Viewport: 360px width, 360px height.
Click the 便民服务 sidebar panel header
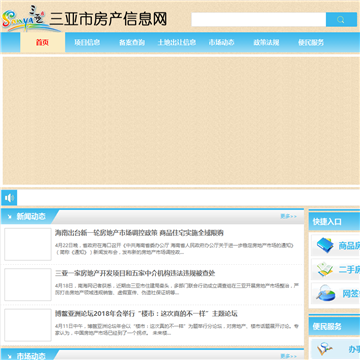[334, 326]
